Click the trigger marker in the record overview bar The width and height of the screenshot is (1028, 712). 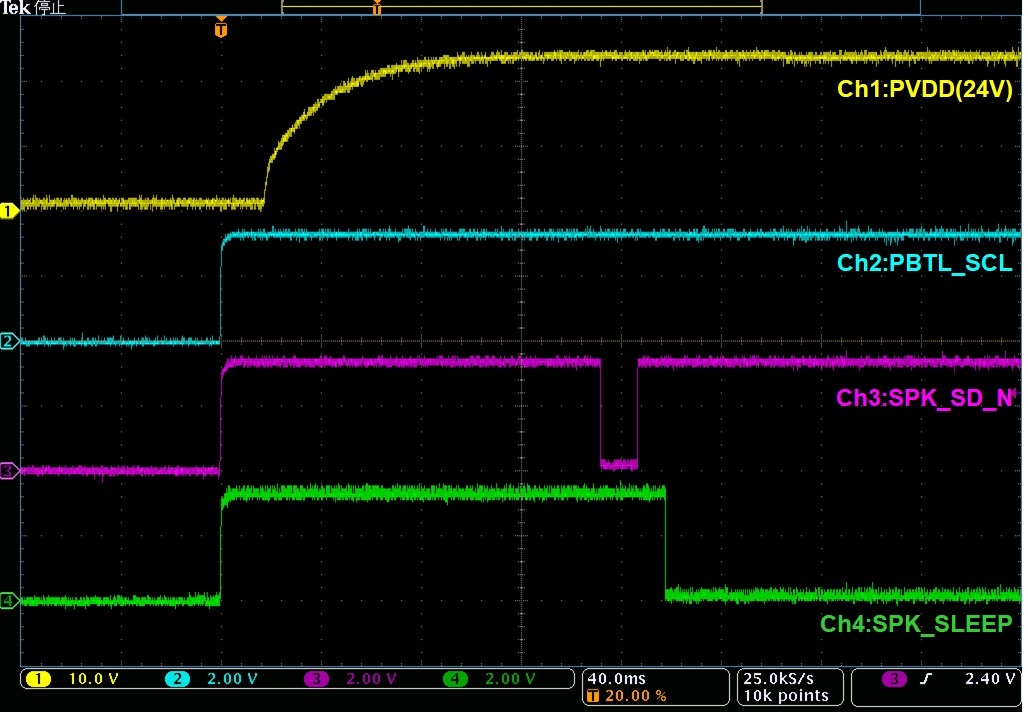tap(377, 8)
